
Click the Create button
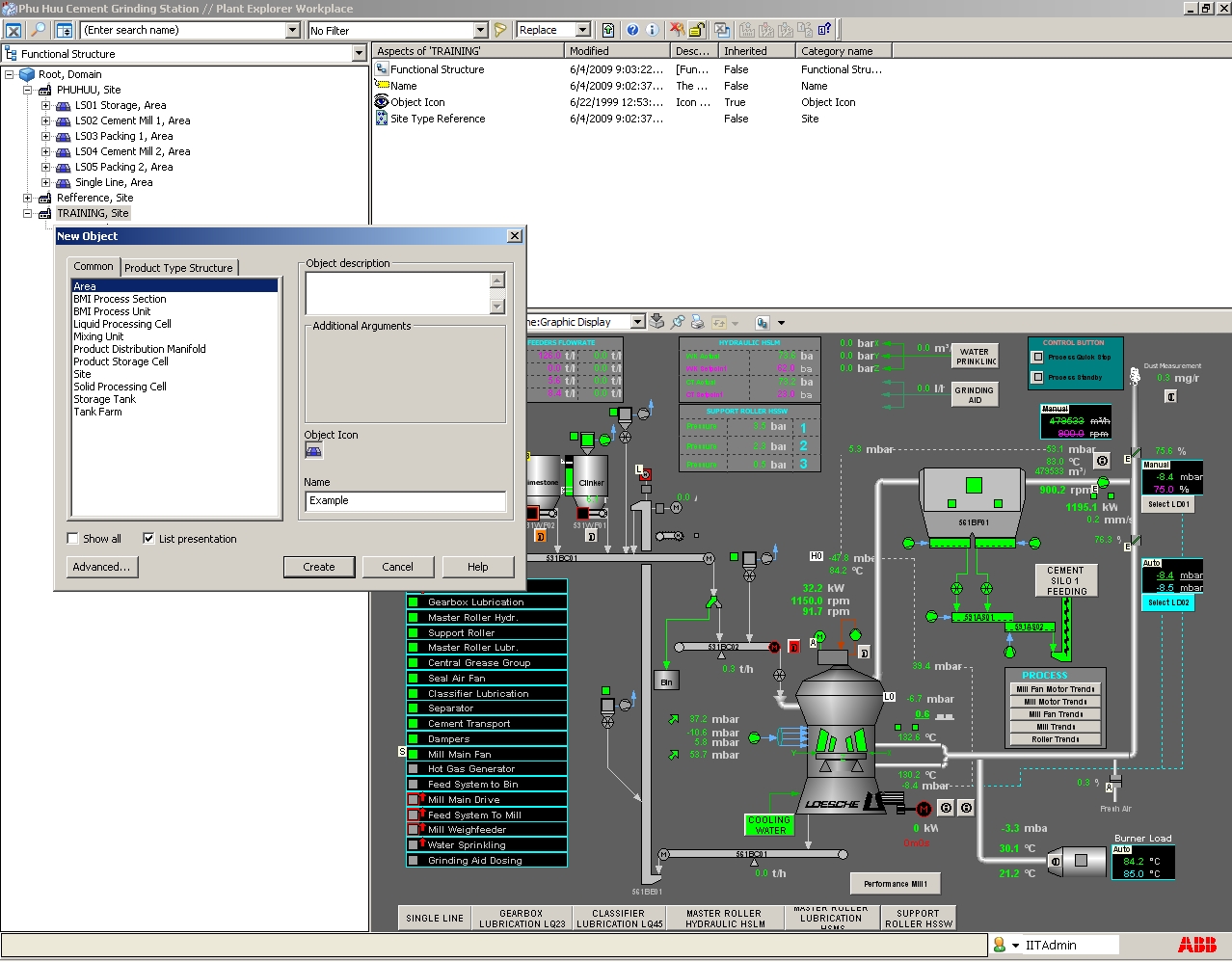click(x=319, y=567)
